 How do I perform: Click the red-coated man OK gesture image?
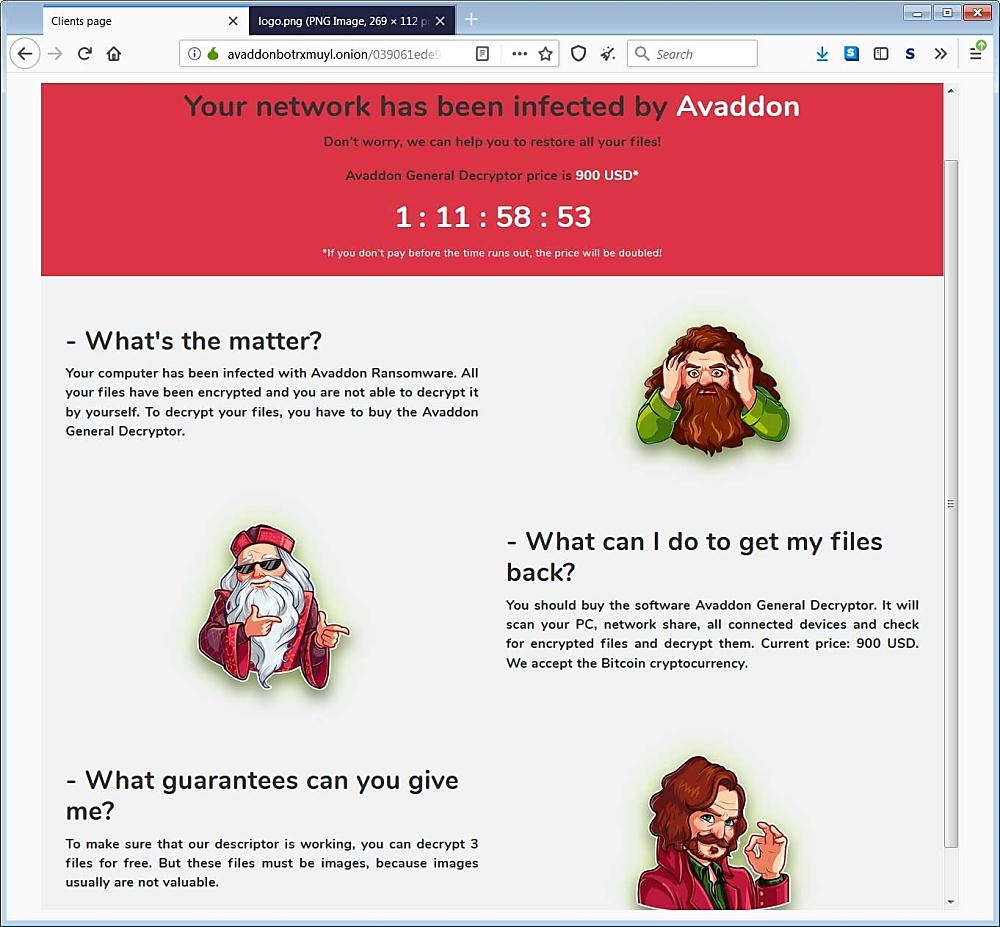tap(712, 832)
